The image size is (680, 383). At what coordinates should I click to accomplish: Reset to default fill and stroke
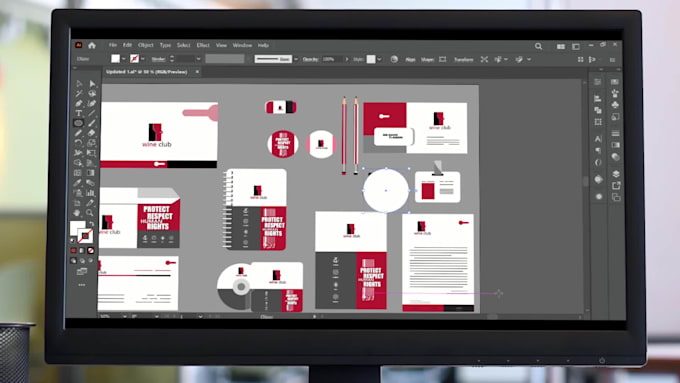73,240
